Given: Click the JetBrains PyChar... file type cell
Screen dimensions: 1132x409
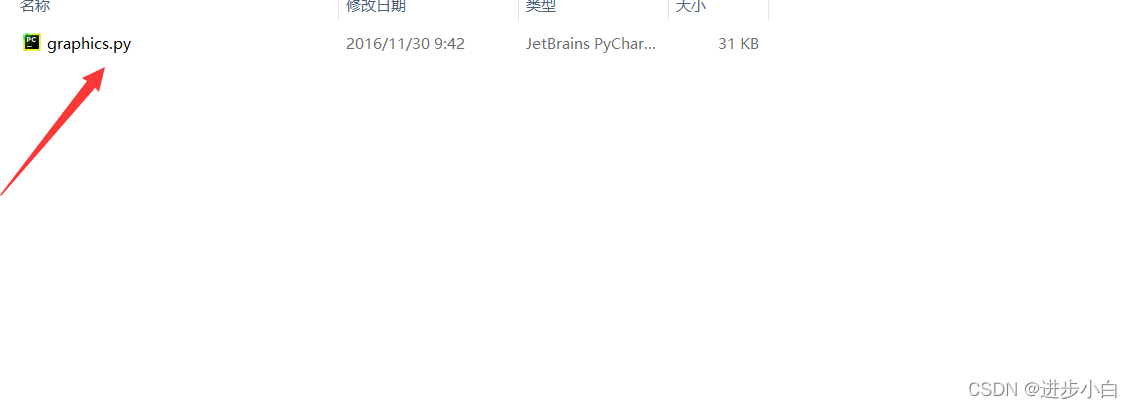Looking at the screenshot, I should 591,44.
